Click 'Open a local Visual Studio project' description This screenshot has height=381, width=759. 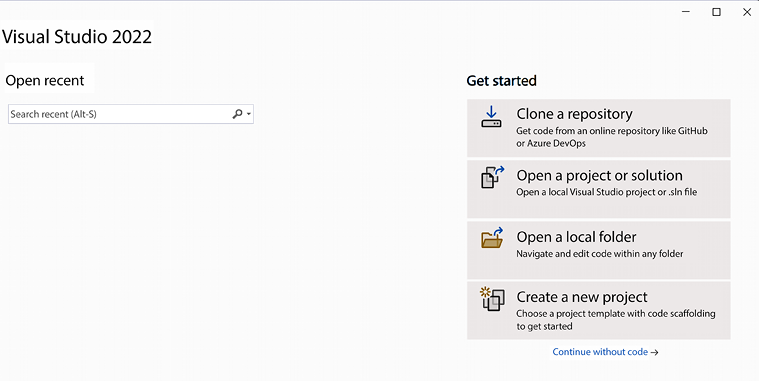click(x=607, y=192)
